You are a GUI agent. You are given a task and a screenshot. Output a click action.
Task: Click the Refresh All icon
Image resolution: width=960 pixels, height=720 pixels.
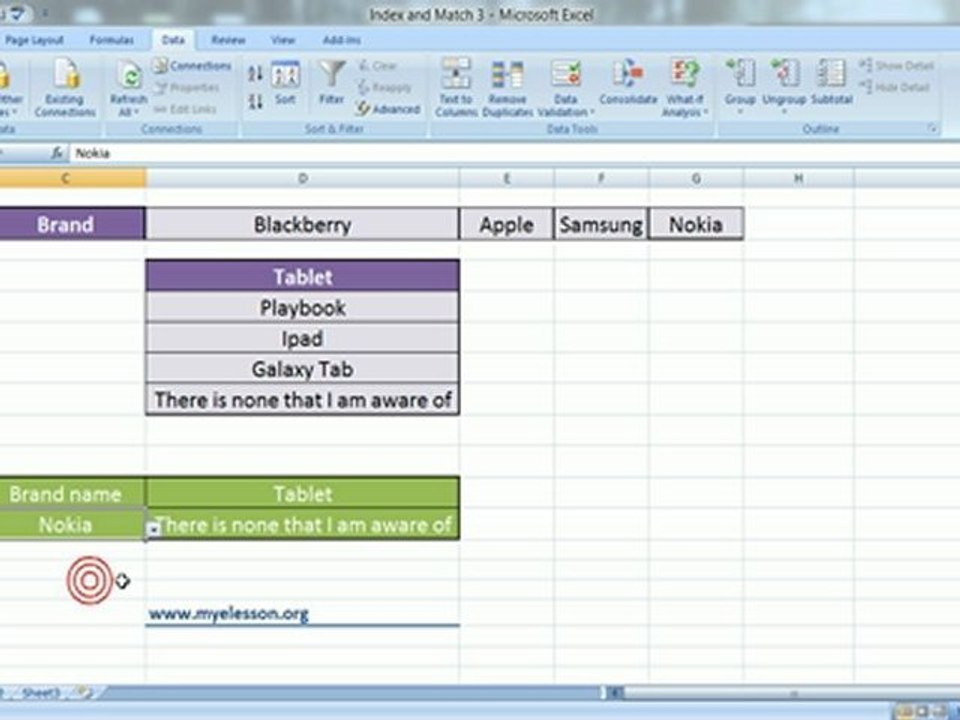click(x=129, y=78)
